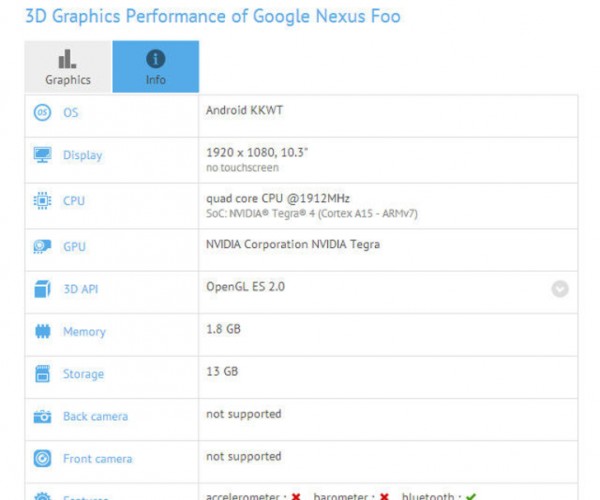Click the Memory row label
Viewport: 600px width, 500px height.
pos(84,332)
